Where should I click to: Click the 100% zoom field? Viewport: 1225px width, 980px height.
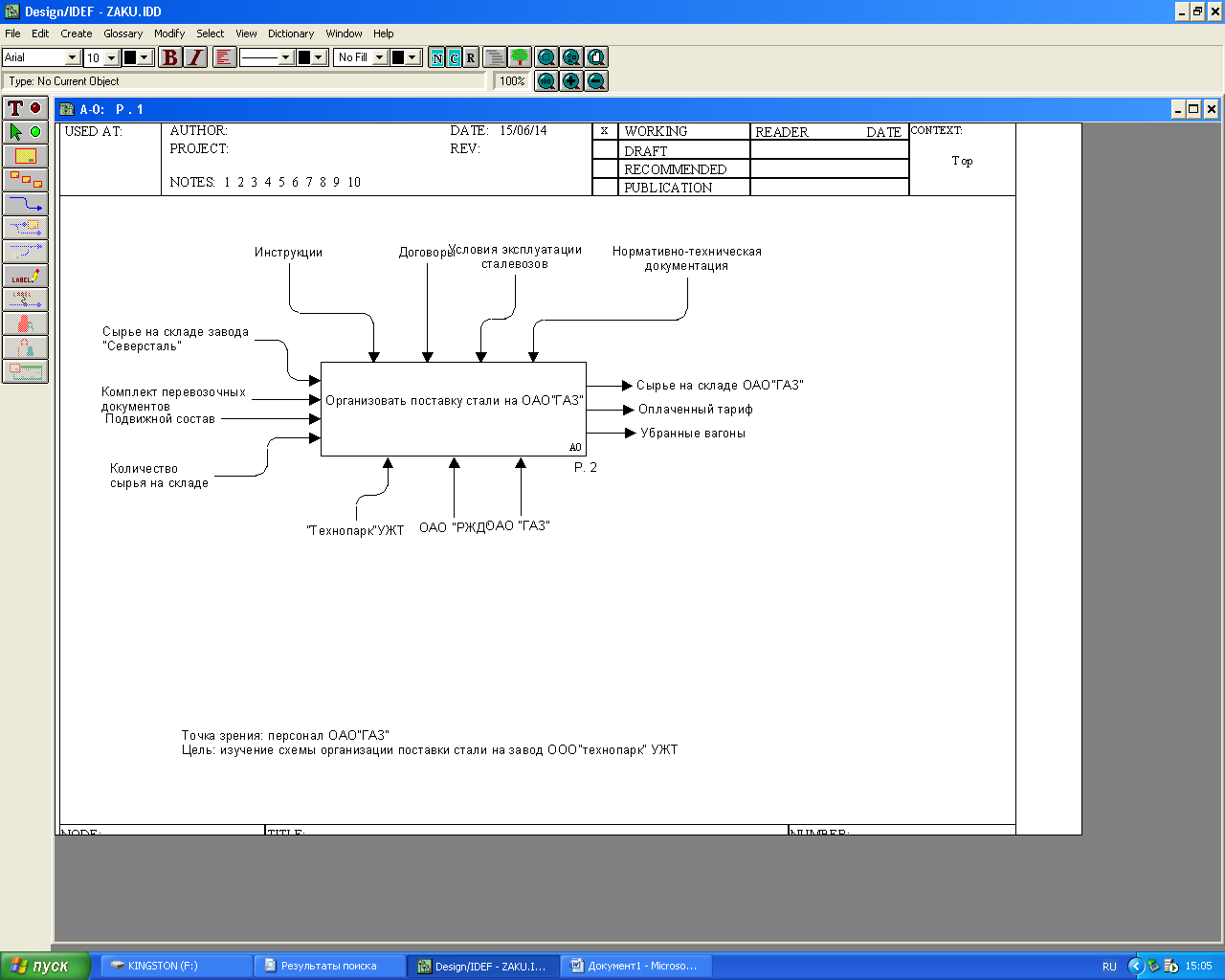tap(512, 81)
